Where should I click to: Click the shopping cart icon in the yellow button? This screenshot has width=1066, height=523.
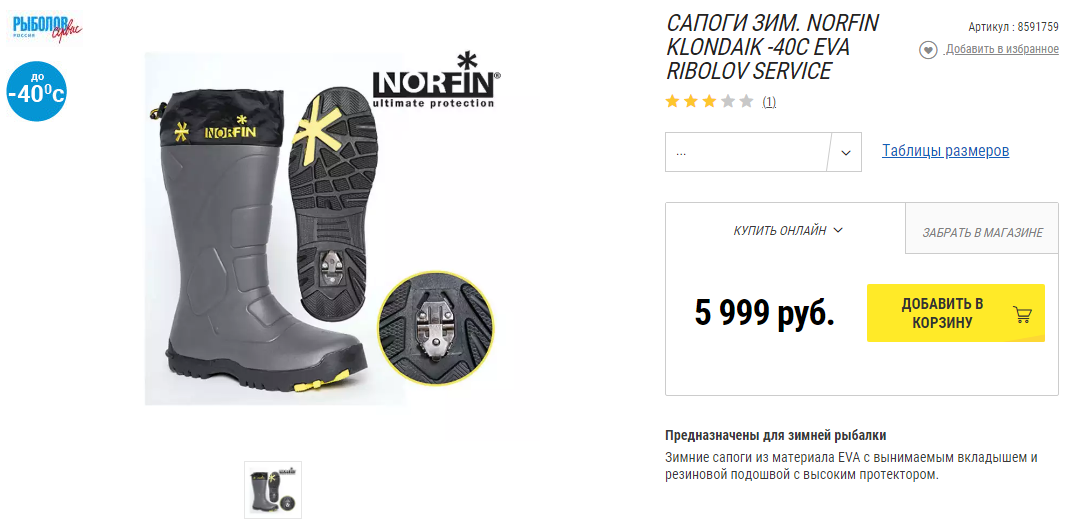tap(1022, 314)
